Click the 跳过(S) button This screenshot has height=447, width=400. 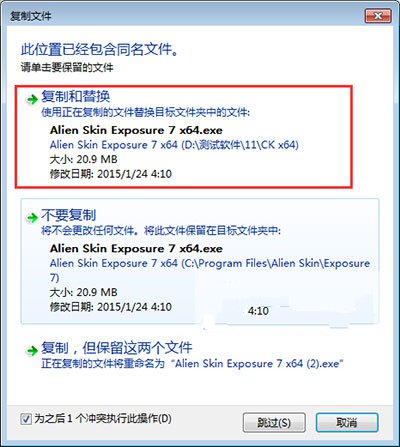tap(274, 423)
